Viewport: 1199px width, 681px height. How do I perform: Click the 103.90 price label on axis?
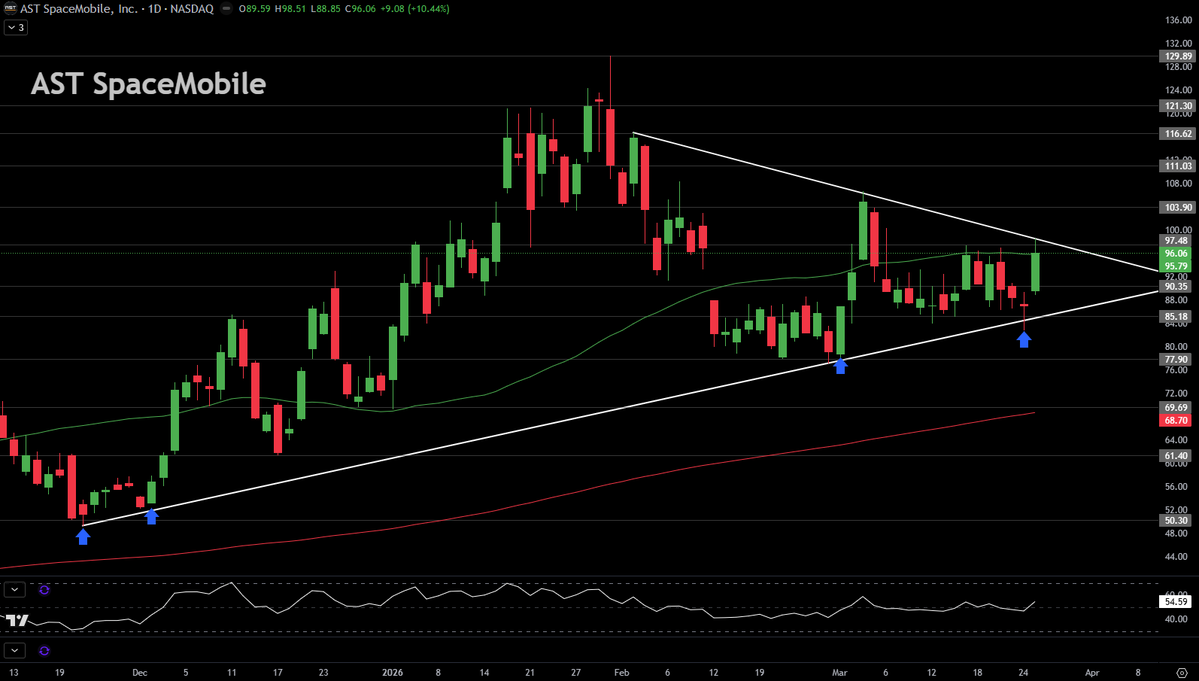click(x=1177, y=208)
